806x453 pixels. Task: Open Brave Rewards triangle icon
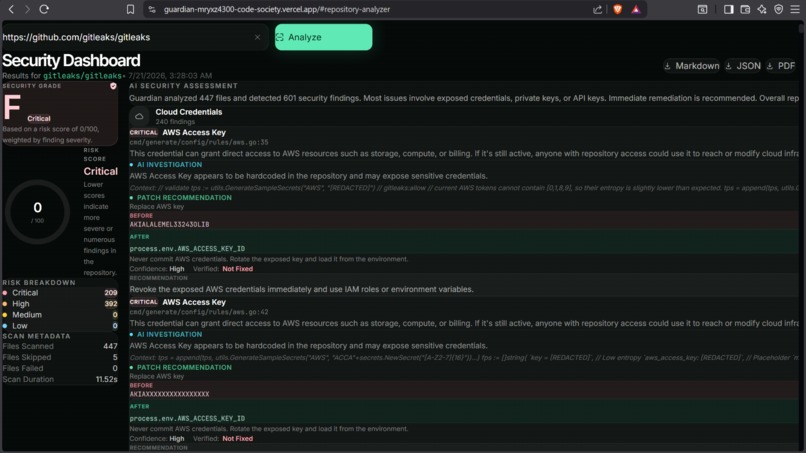click(636, 9)
